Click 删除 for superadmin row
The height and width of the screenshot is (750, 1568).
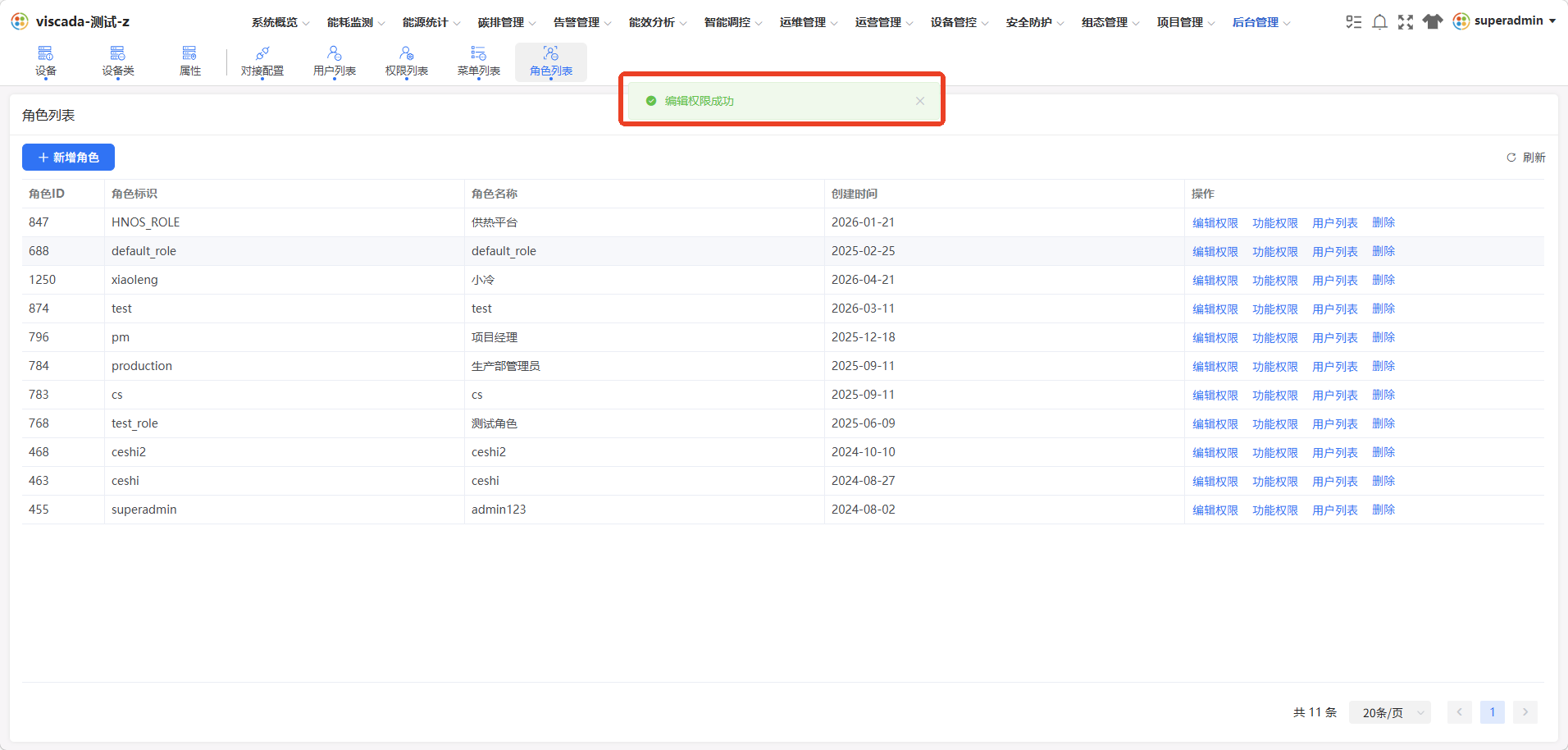coord(1383,510)
